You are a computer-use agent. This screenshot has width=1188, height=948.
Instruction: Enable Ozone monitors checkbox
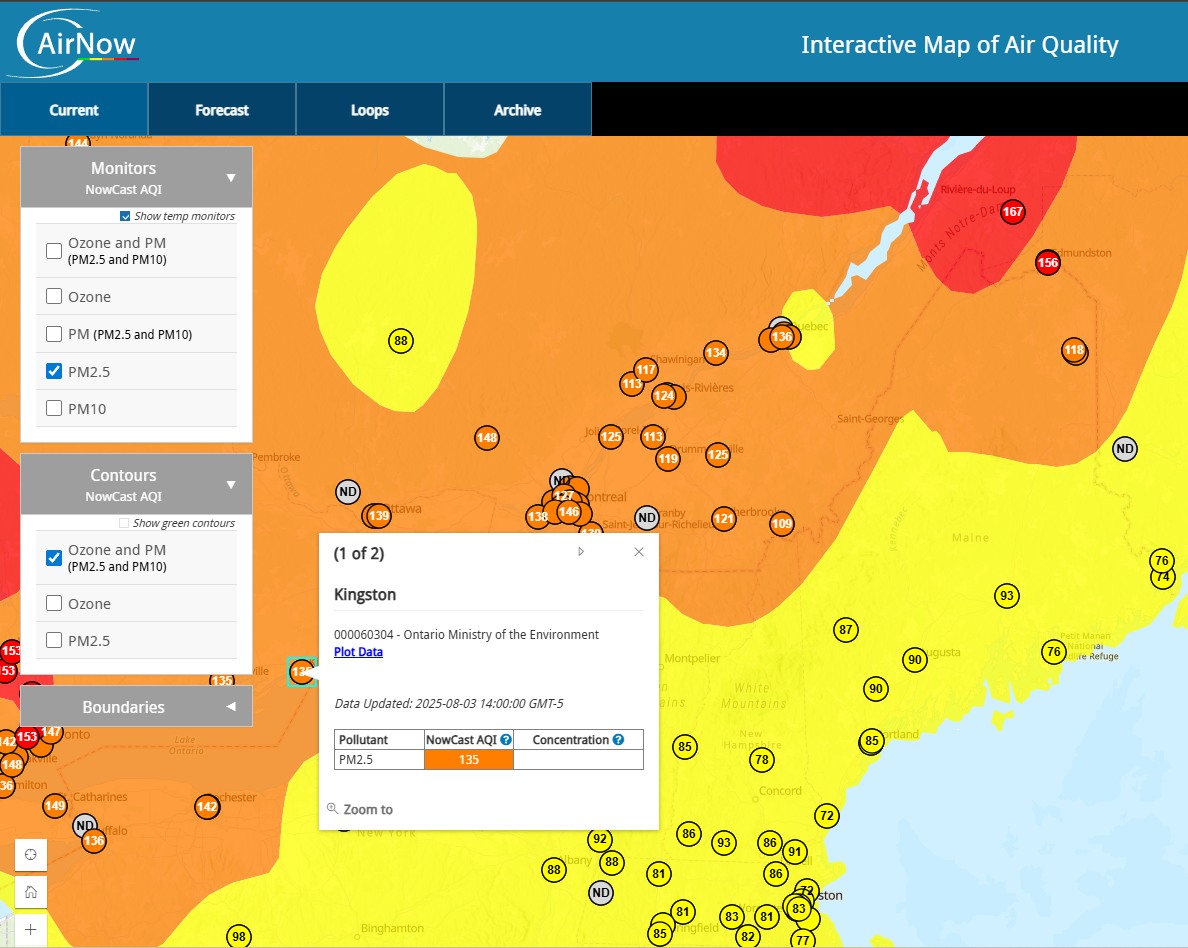coord(54,296)
